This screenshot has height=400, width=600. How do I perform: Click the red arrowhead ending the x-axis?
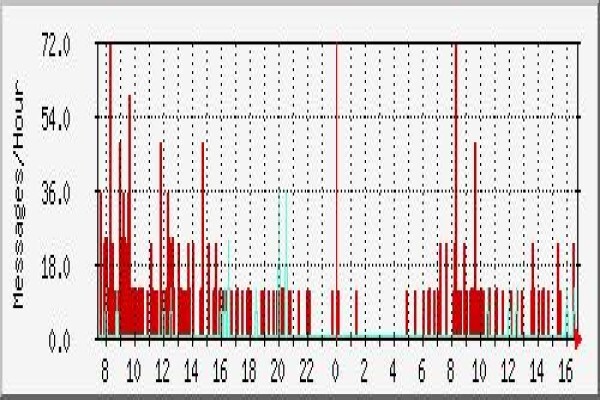(578, 339)
